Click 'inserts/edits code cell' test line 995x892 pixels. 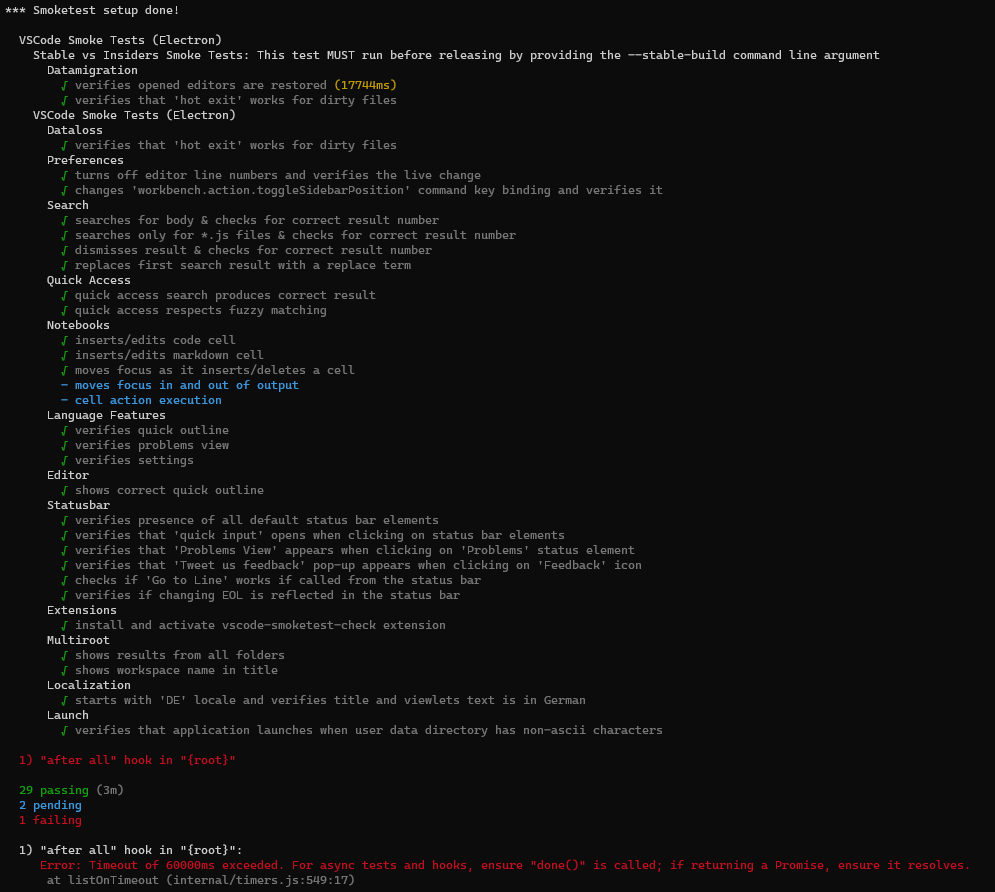click(148, 341)
